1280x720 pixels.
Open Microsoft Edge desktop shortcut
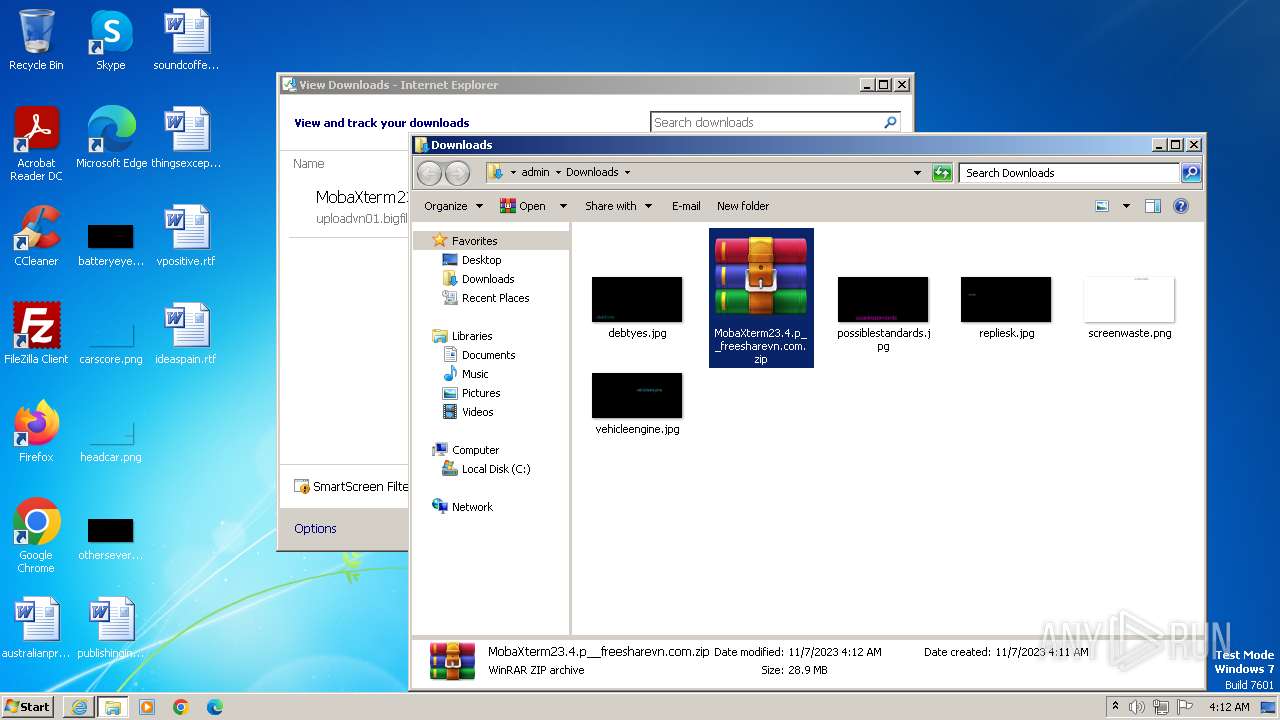[x=111, y=137]
